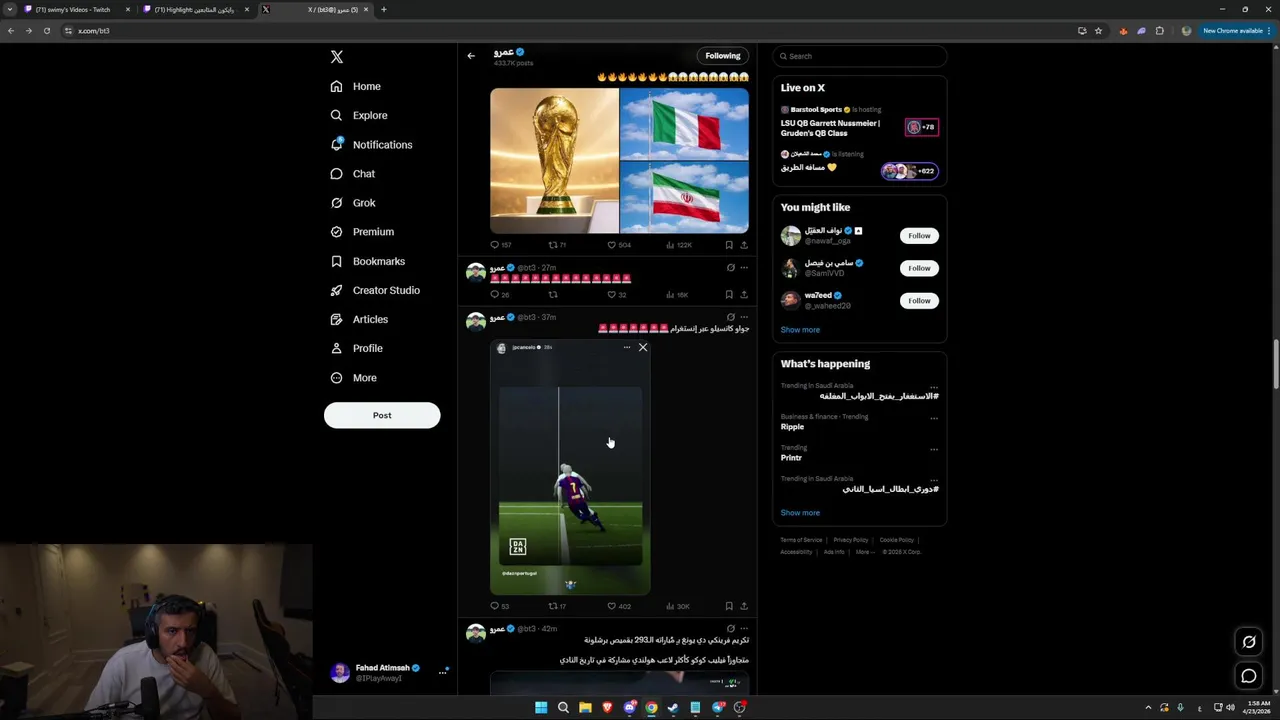Follow the @nawaf_oga account suggestion
Viewport: 1280px width, 720px height.
[919, 236]
